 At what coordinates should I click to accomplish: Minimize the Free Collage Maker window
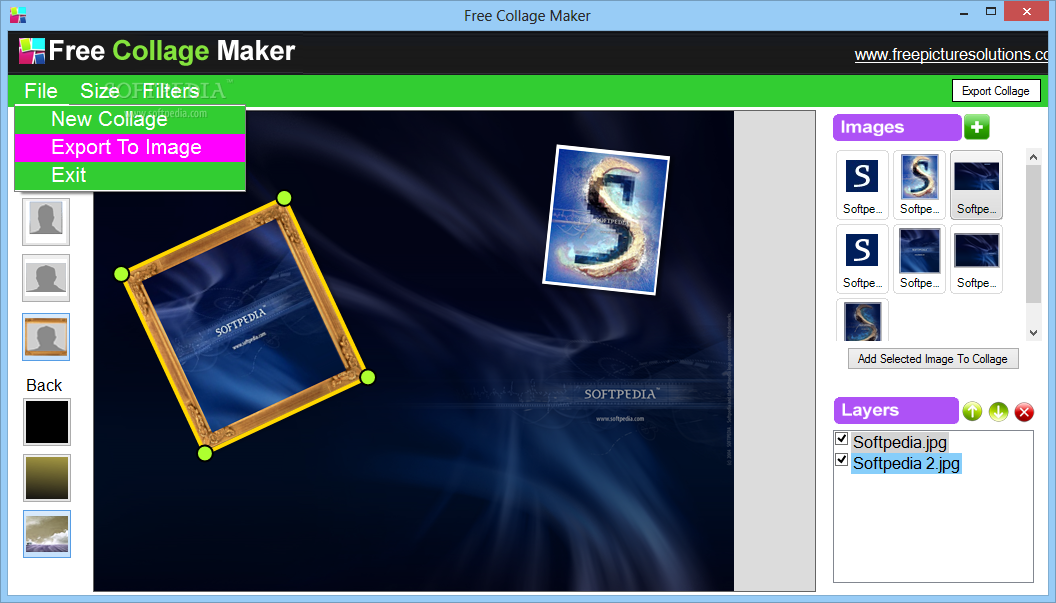click(964, 12)
